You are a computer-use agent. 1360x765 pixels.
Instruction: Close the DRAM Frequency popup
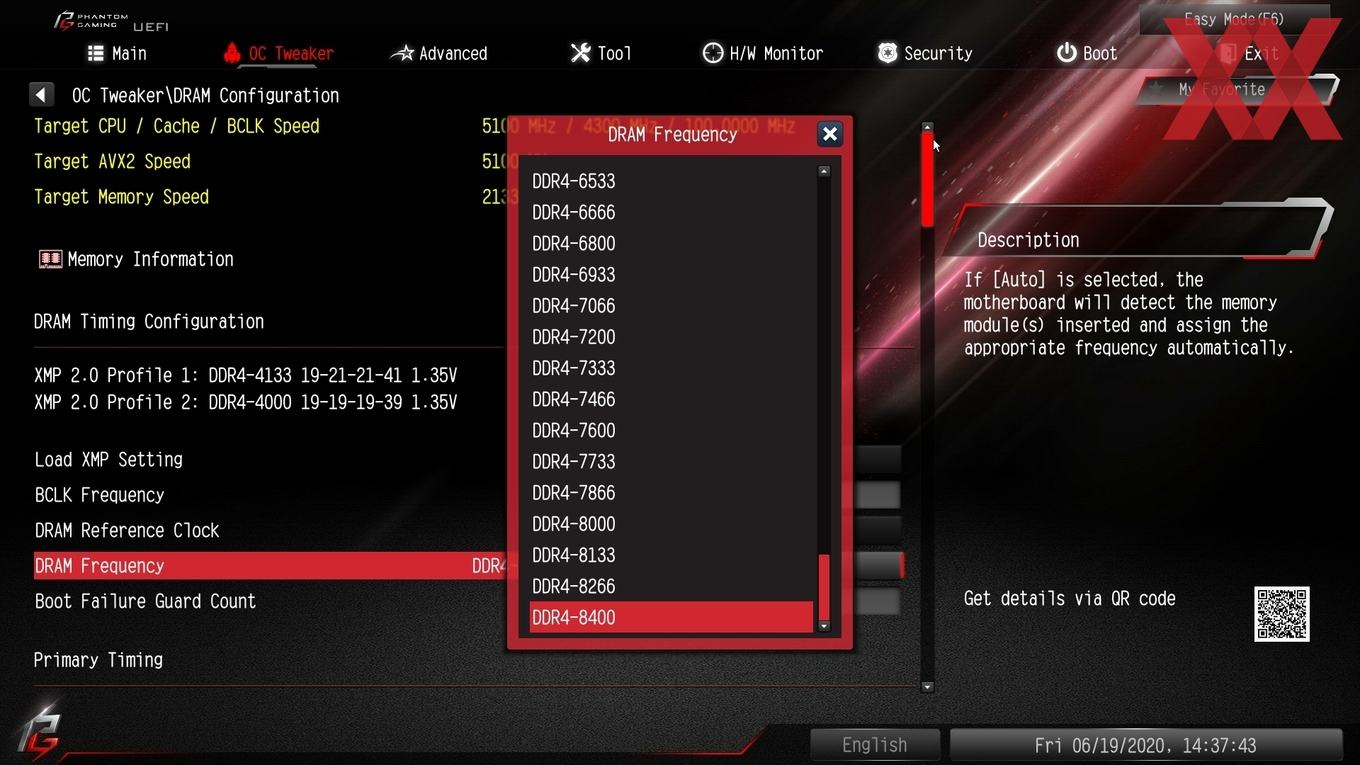[x=829, y=134]
